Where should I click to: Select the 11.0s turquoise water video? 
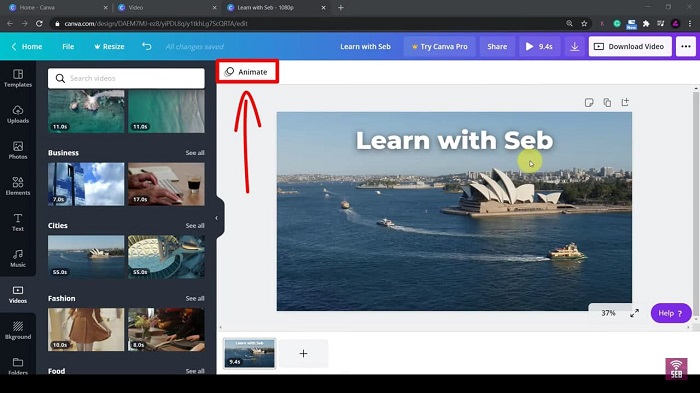click(166, 111)
